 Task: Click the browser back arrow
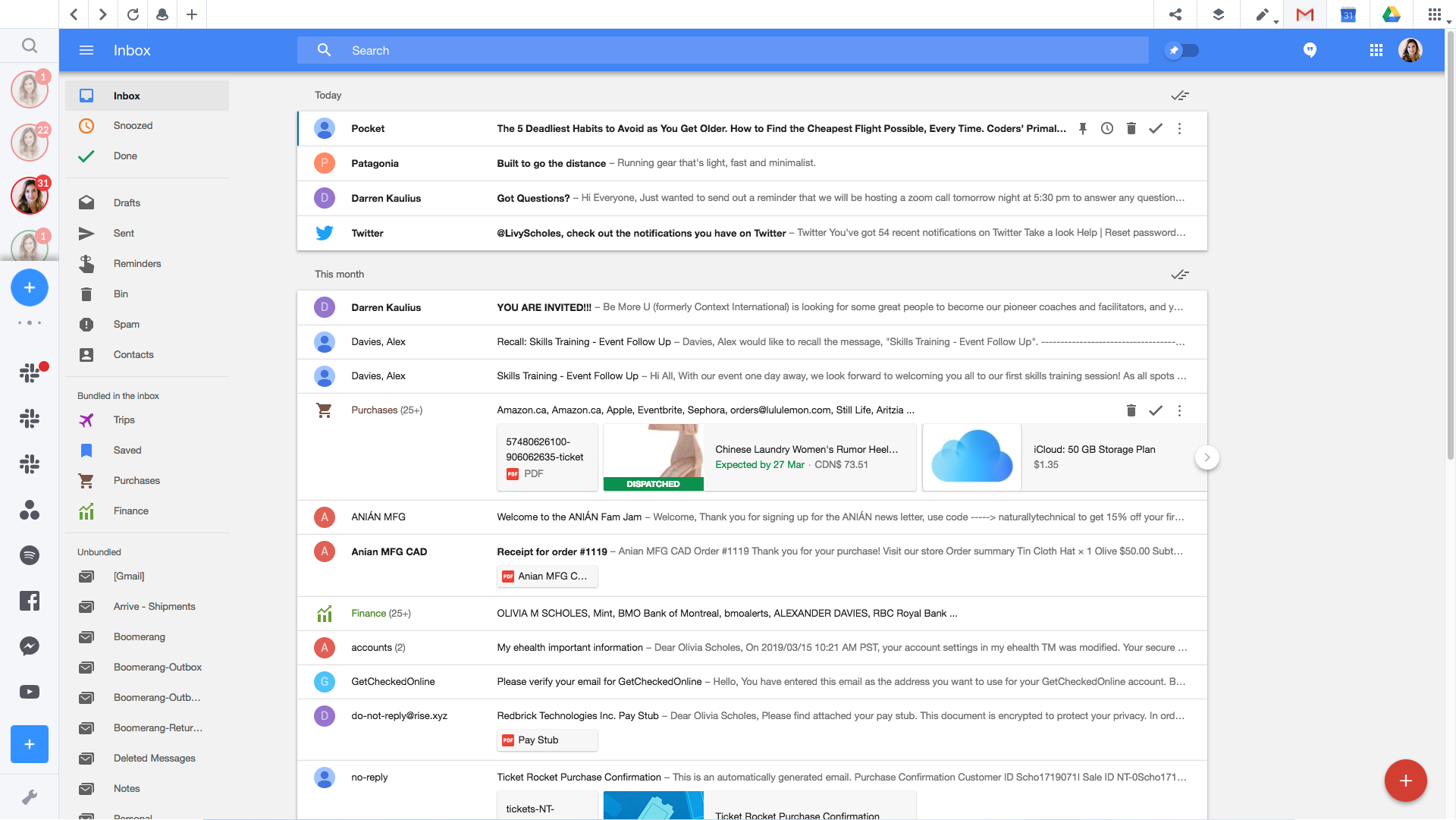click(74, 14)
